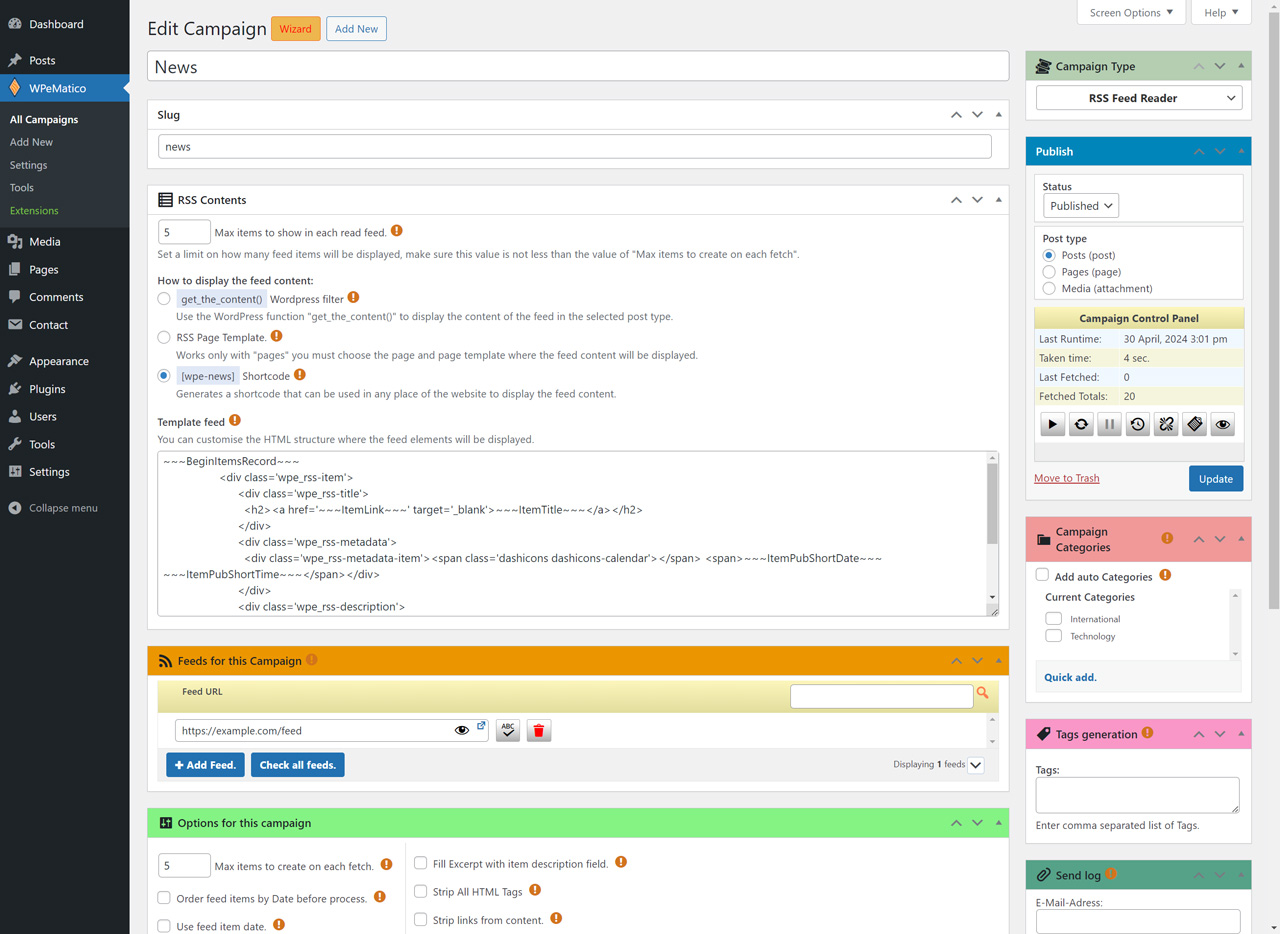Collapse the Publish panel
The width and height of the screenshot is (1280, 934).
point(1241,151)
